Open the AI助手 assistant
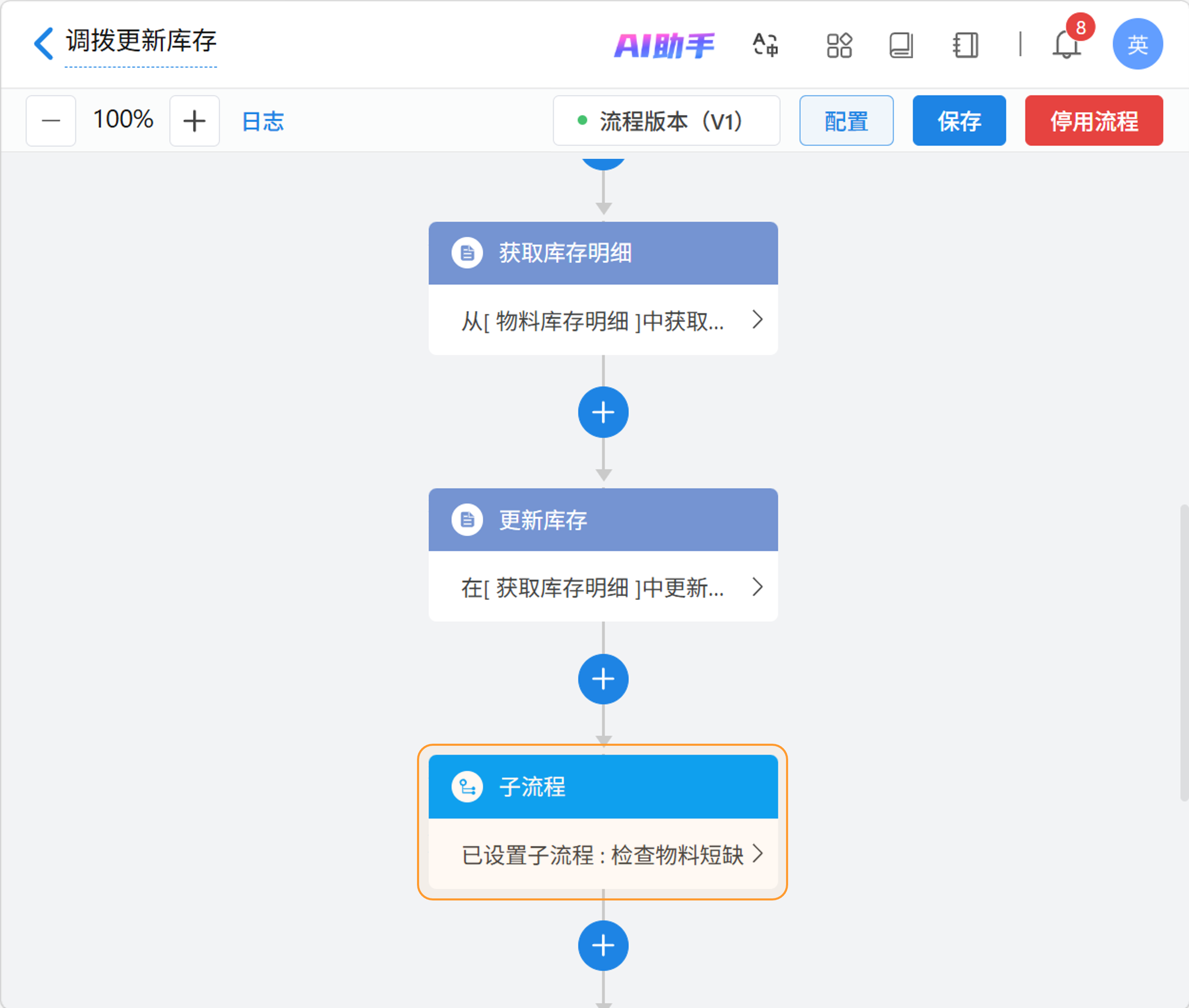This screenshot has height=1008, width=1189. [664, 45]
